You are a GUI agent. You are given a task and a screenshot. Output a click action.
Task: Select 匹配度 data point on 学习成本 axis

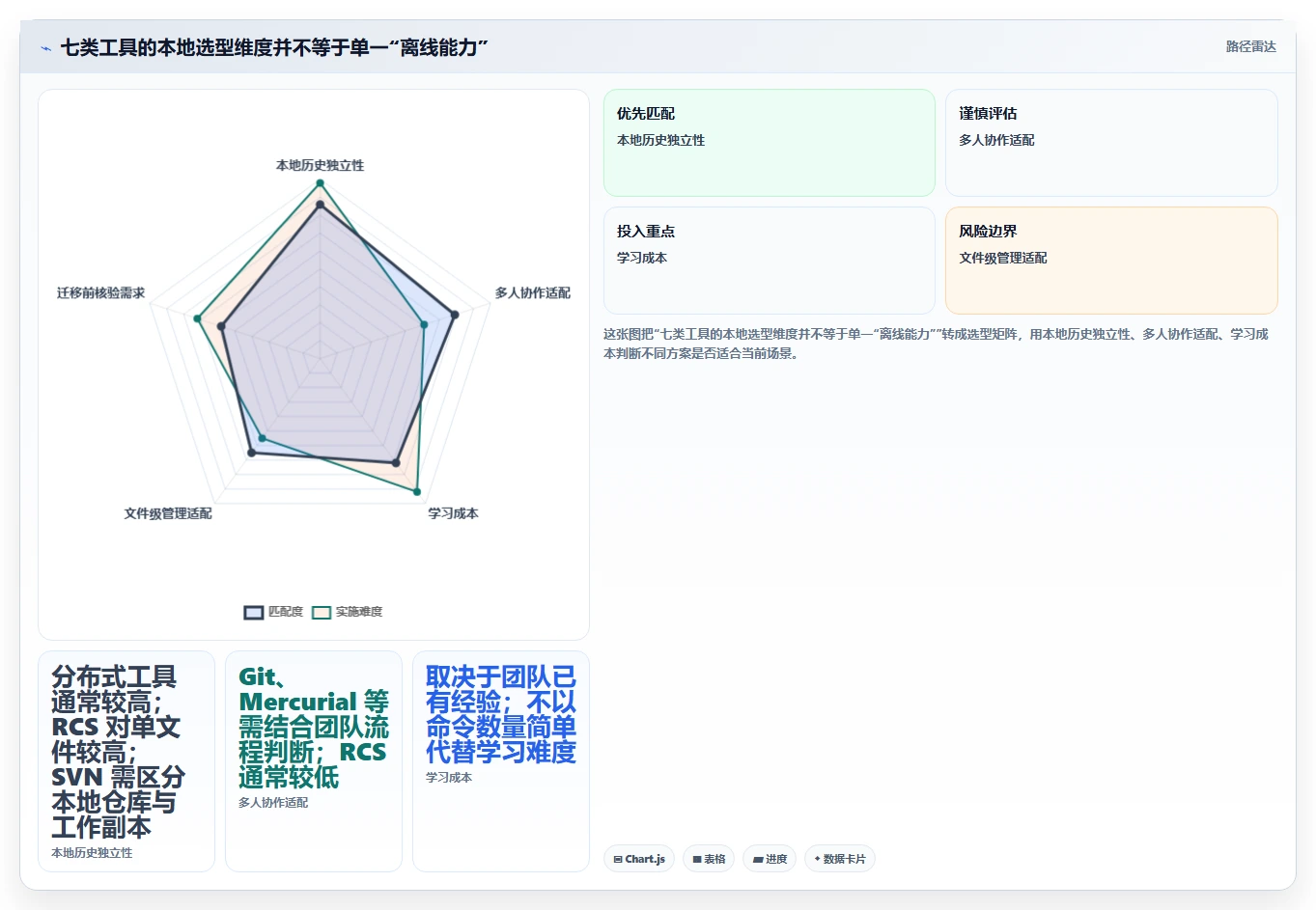pyautogui.click(x=396, y=463)
